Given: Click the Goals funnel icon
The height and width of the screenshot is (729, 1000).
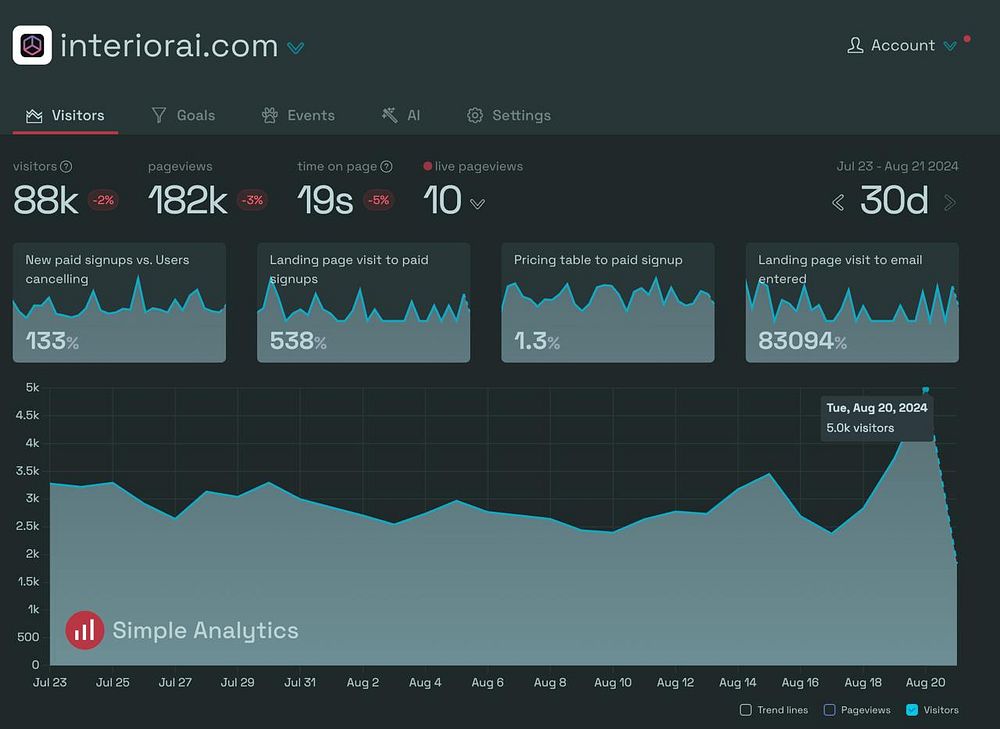Looking at the screenshot, I should click(x=159, y=115).
